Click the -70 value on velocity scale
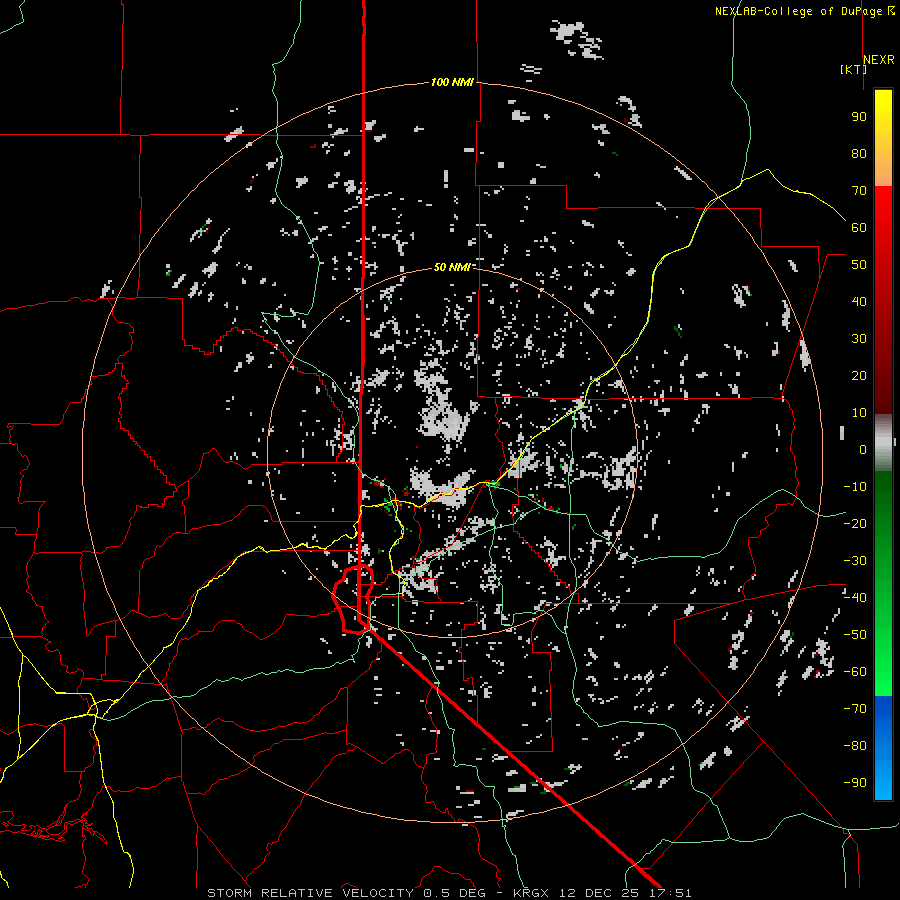The height and width of the screenshot is (900, 900). coord(855,709)
